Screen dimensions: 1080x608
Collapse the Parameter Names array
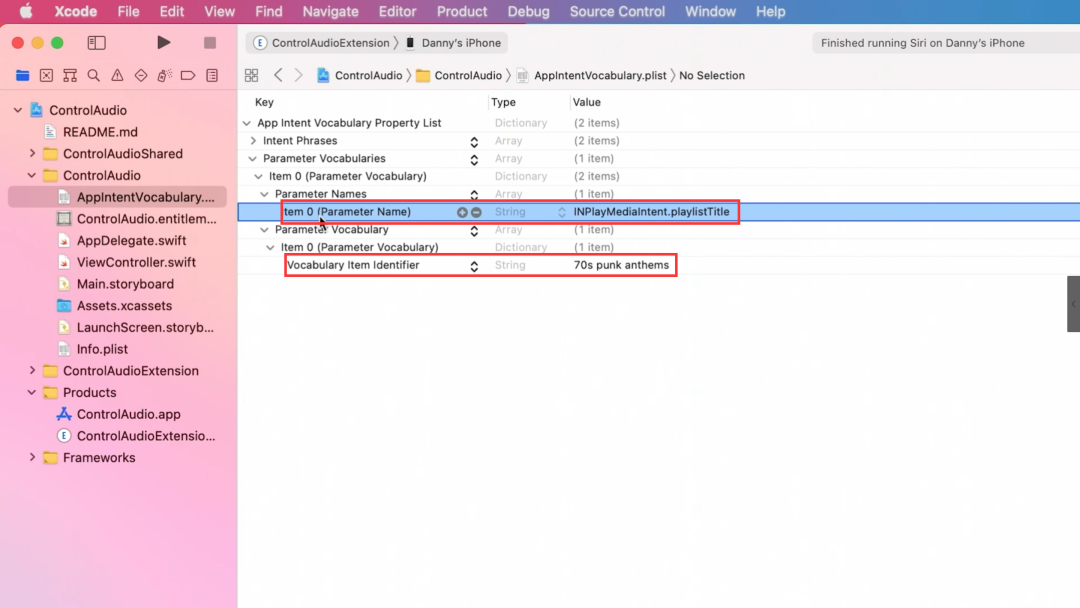click(x=264, y=194)
